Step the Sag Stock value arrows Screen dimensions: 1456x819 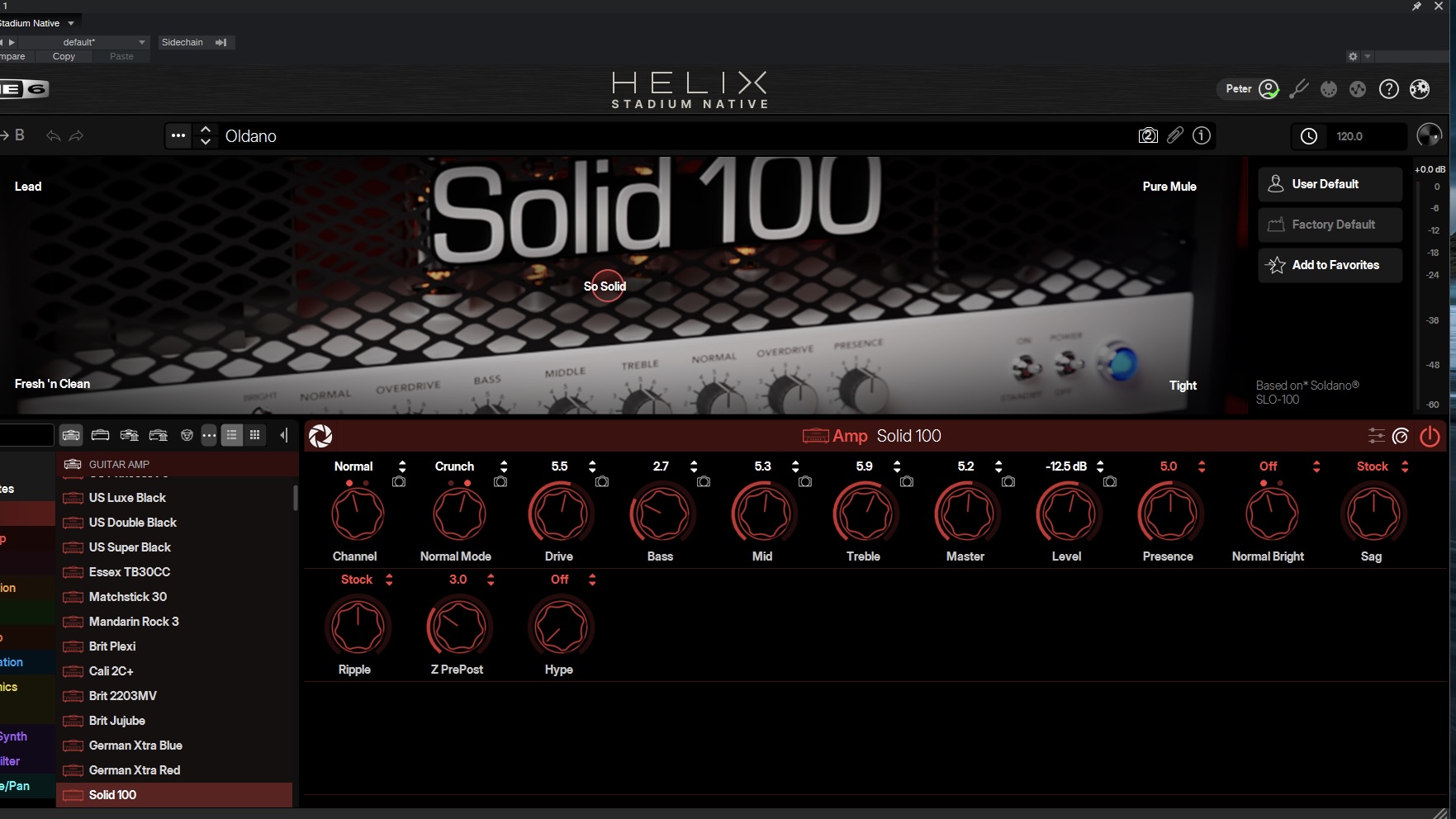[x=1405, y=466]
